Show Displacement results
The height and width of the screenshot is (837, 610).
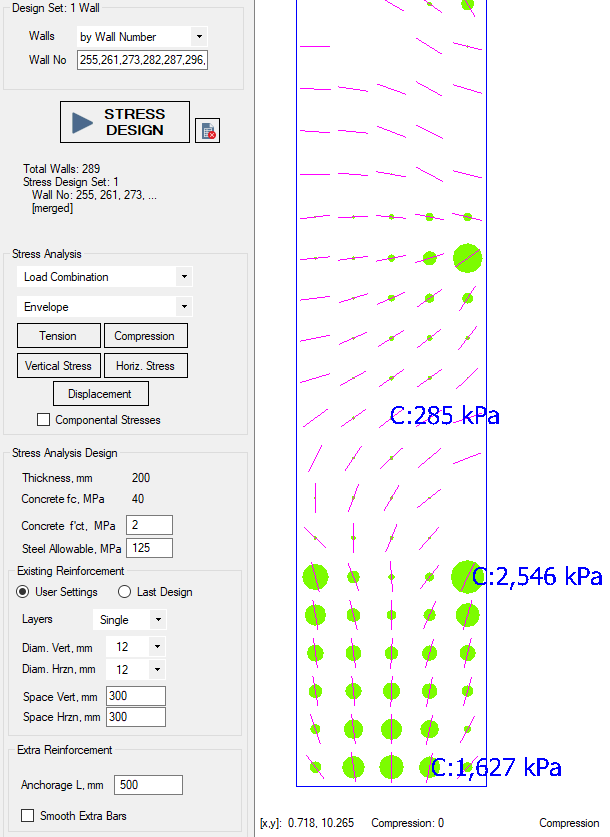[101, 394]
